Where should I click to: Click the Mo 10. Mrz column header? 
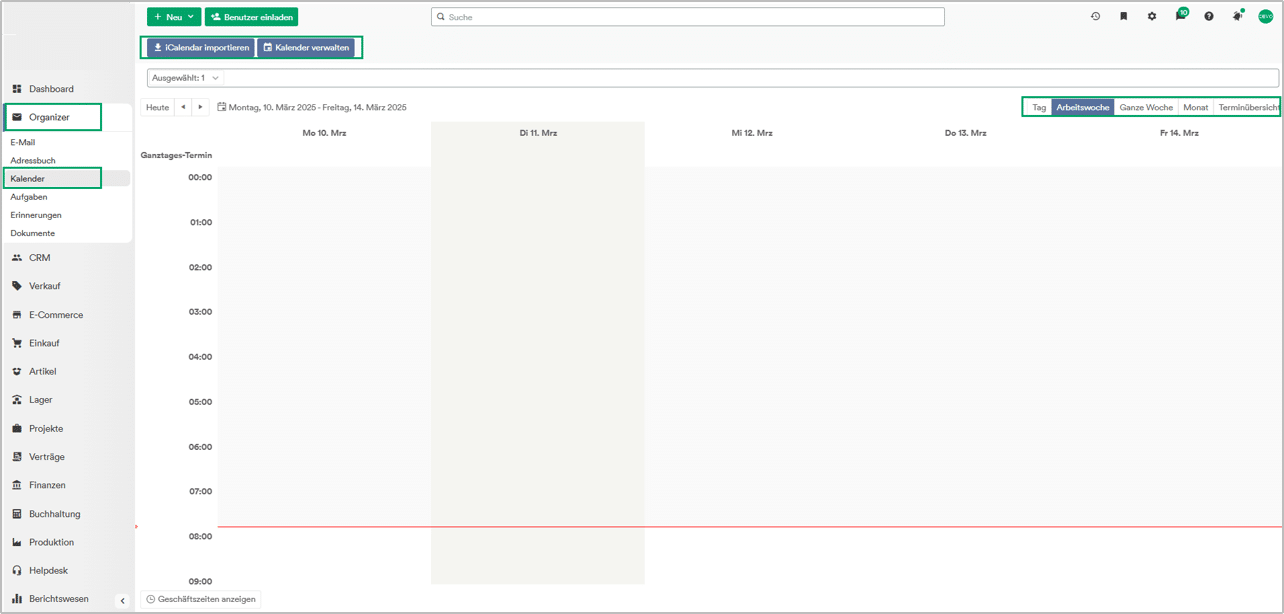click(324, 133)
